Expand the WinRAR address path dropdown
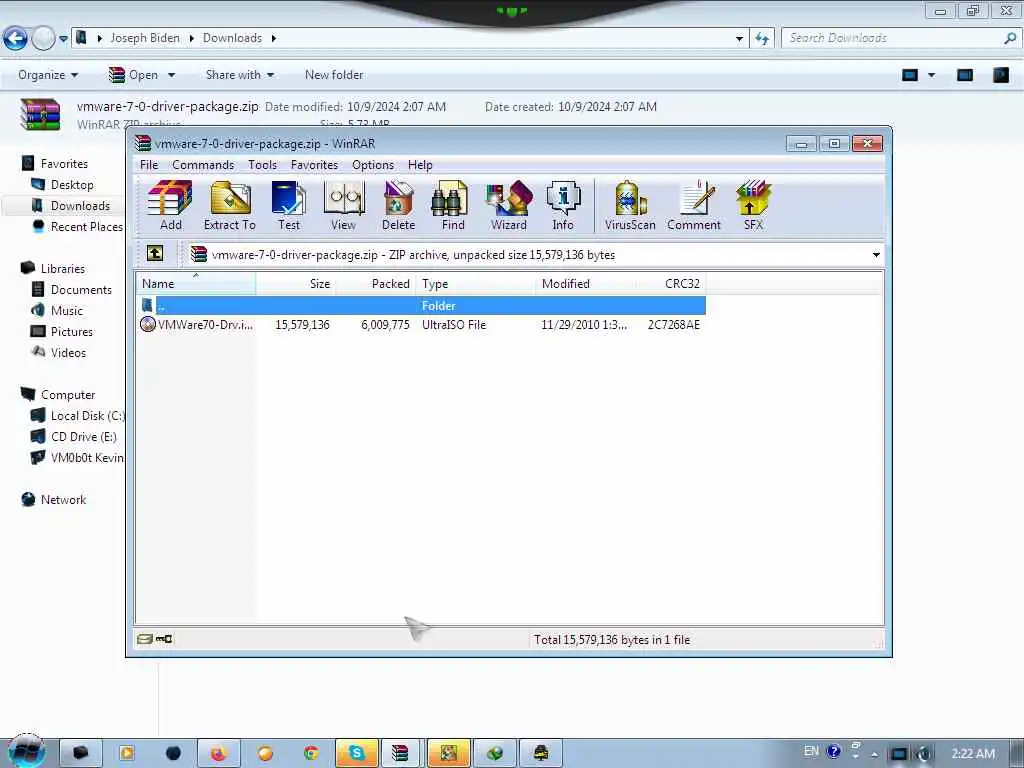1024x768 pixels. 876,255
